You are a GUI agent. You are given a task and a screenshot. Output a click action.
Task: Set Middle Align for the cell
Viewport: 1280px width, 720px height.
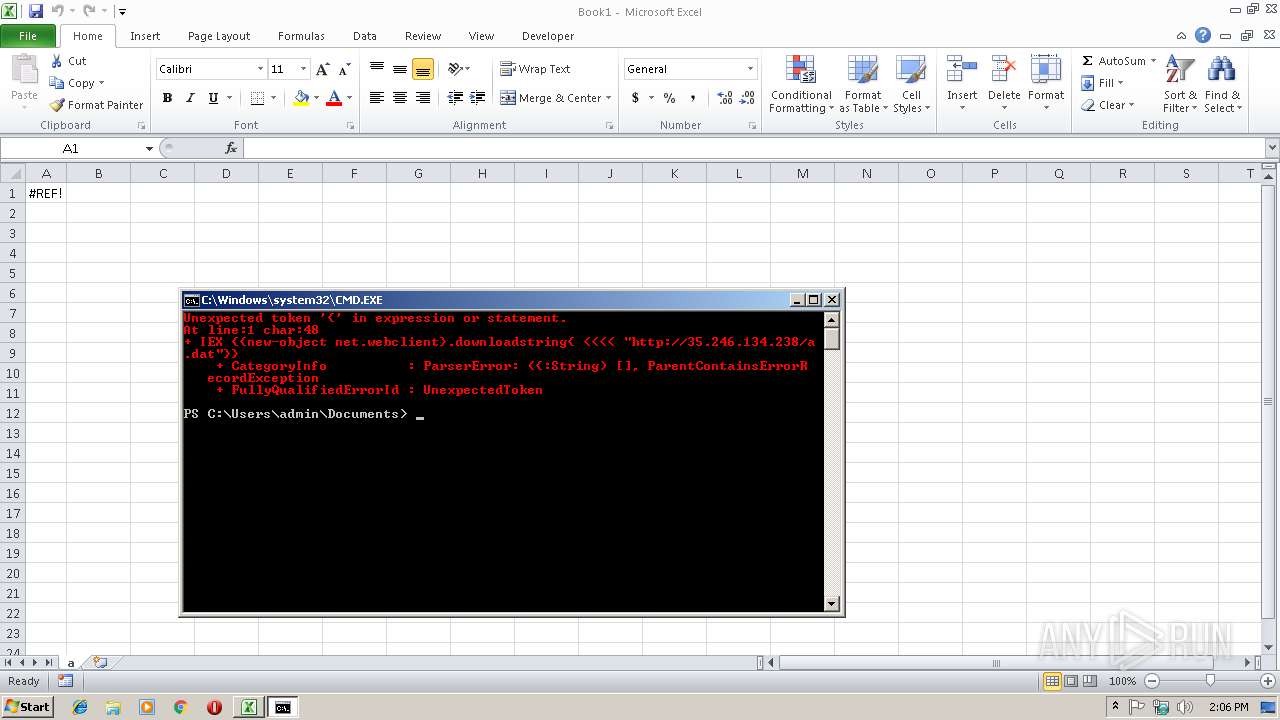coord(400,69)
